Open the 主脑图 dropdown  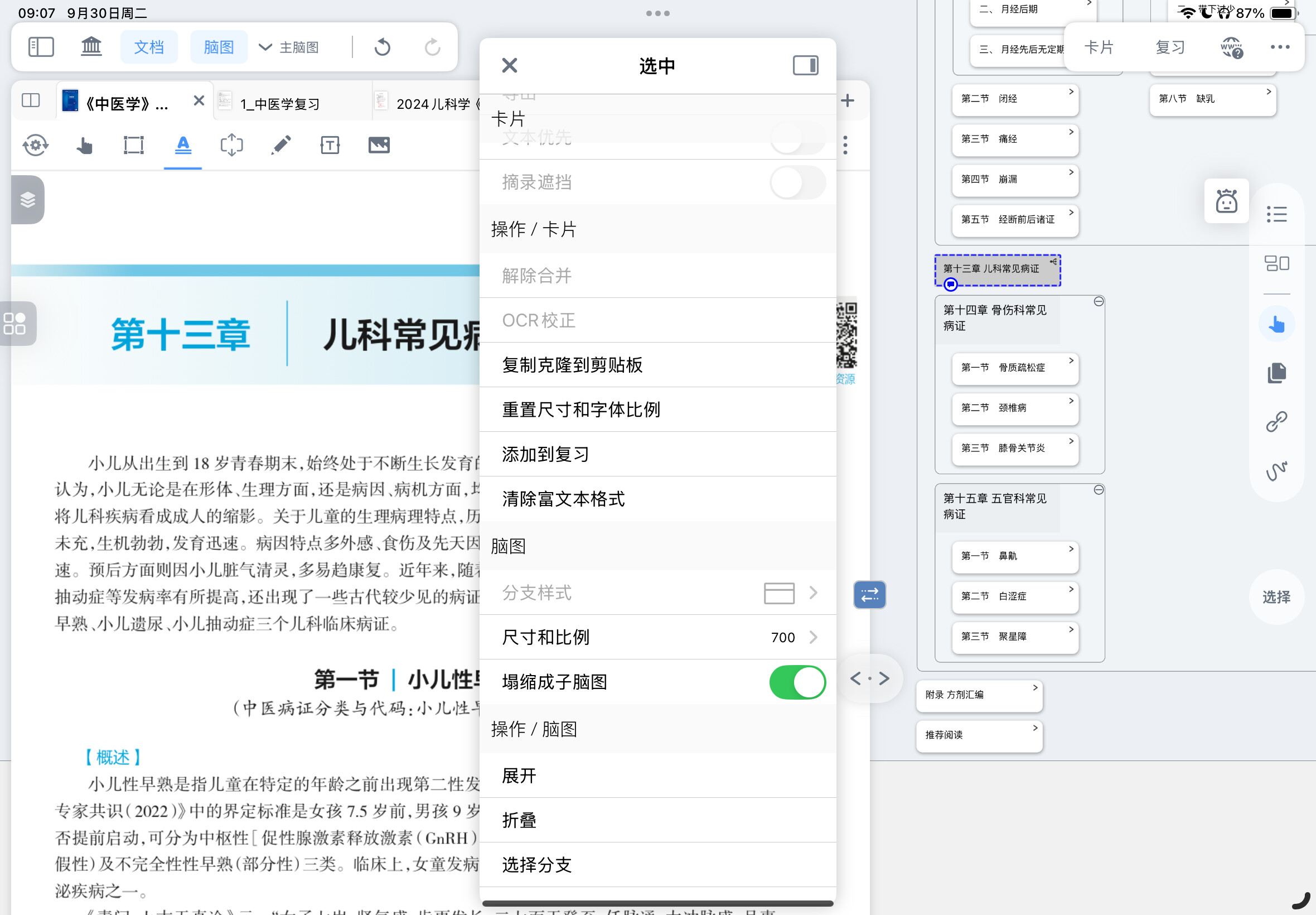[x=289, y=47]
